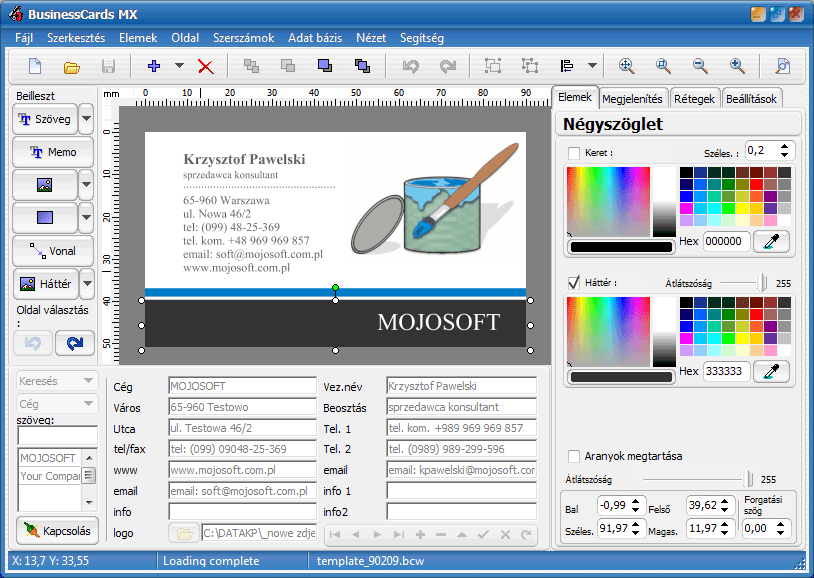Click the zoom in magnifier icon

point(737,66)
